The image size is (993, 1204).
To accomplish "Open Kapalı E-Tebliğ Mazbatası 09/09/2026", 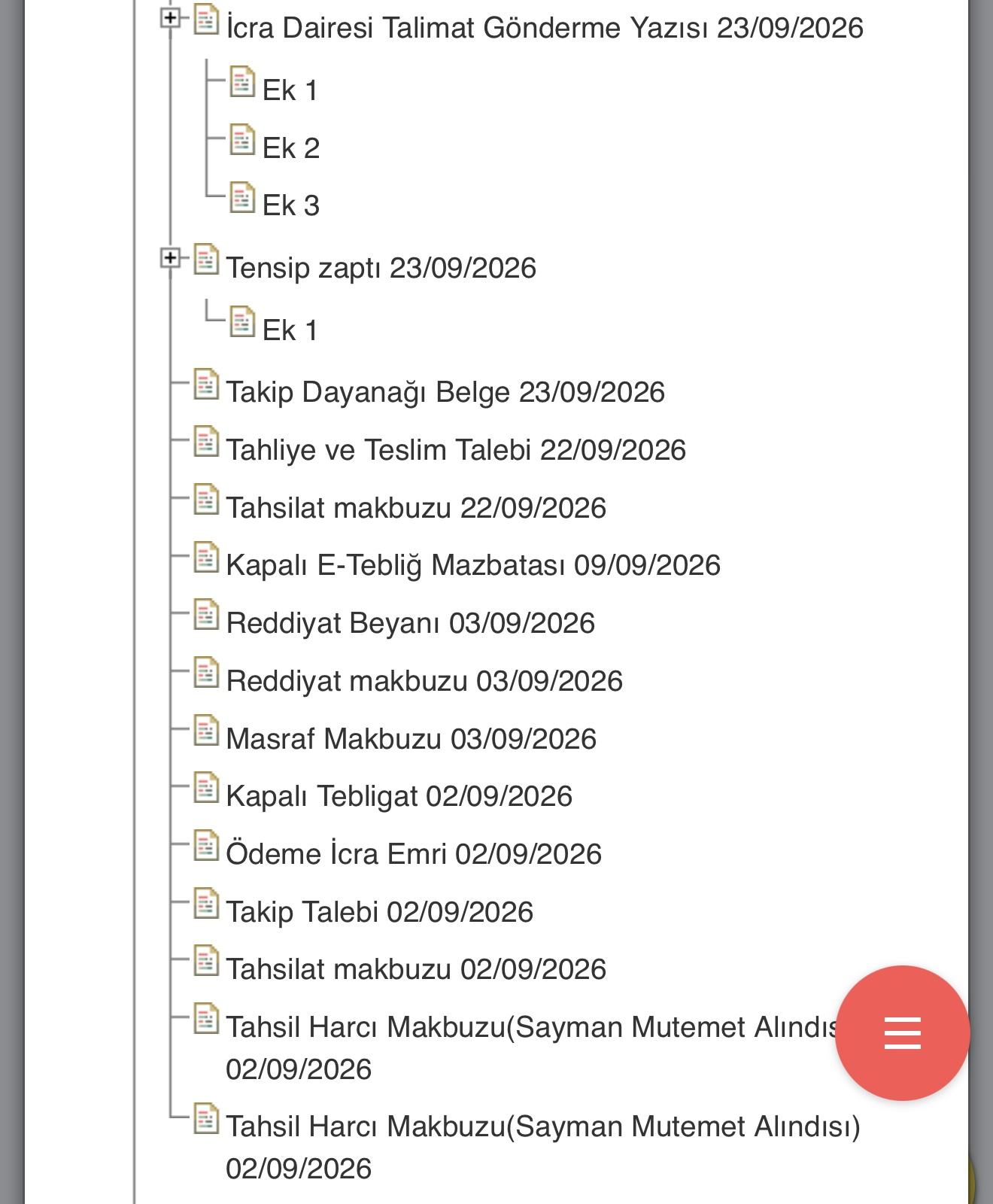I will [x=473, y=565].
